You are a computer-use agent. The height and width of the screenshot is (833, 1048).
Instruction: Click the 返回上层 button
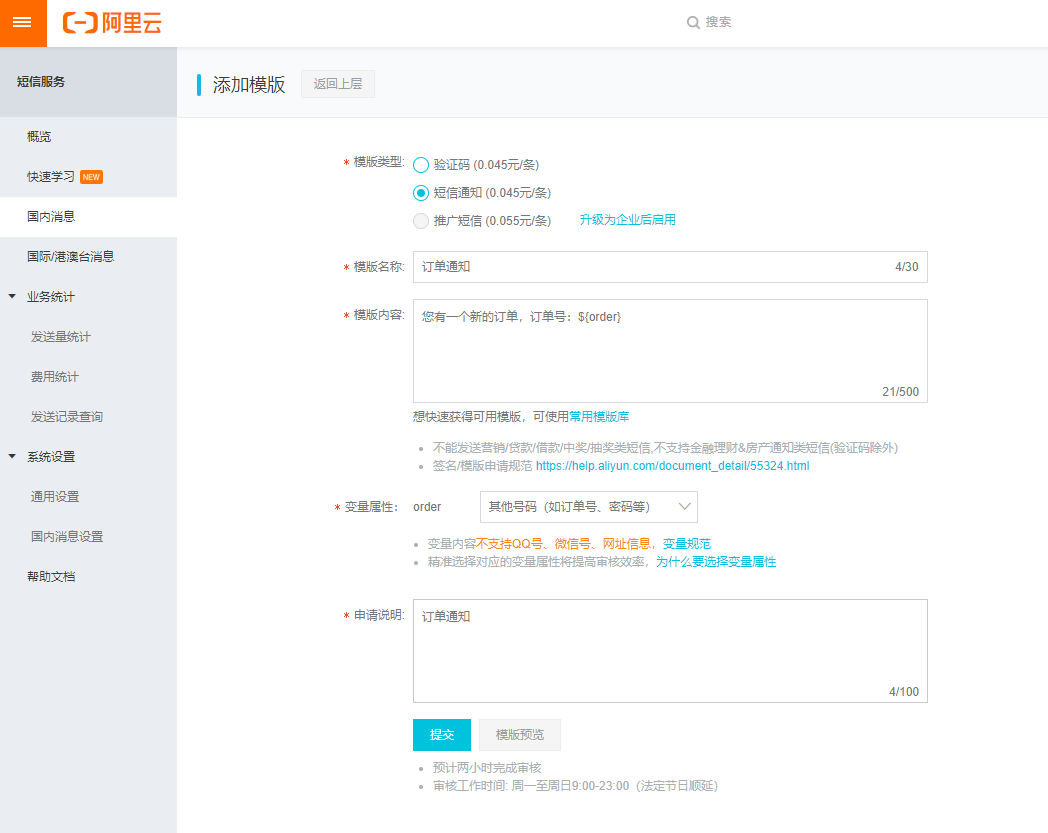pyautogui.click(x=338, y=85)
